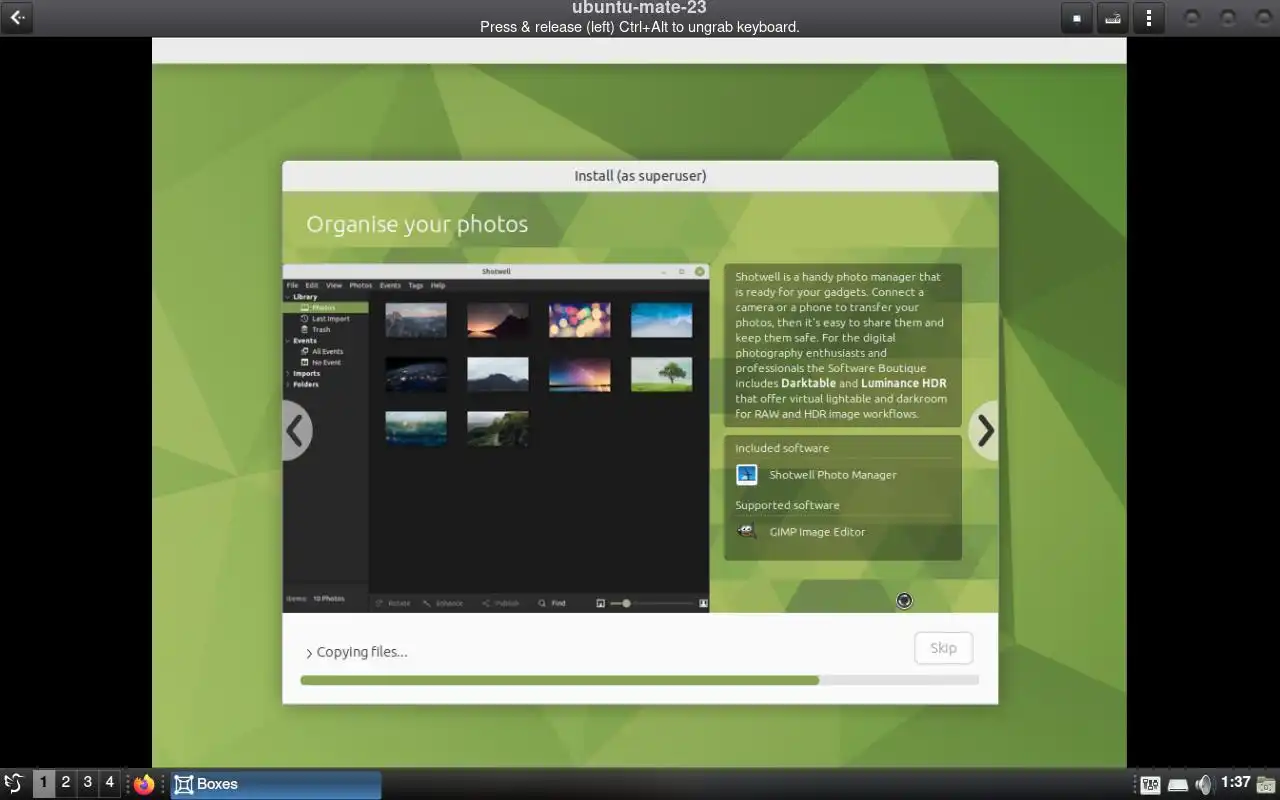This screenshot has width=1280, height=800.
Task: Click the 1:37 clock
Action: point(1236,782)
